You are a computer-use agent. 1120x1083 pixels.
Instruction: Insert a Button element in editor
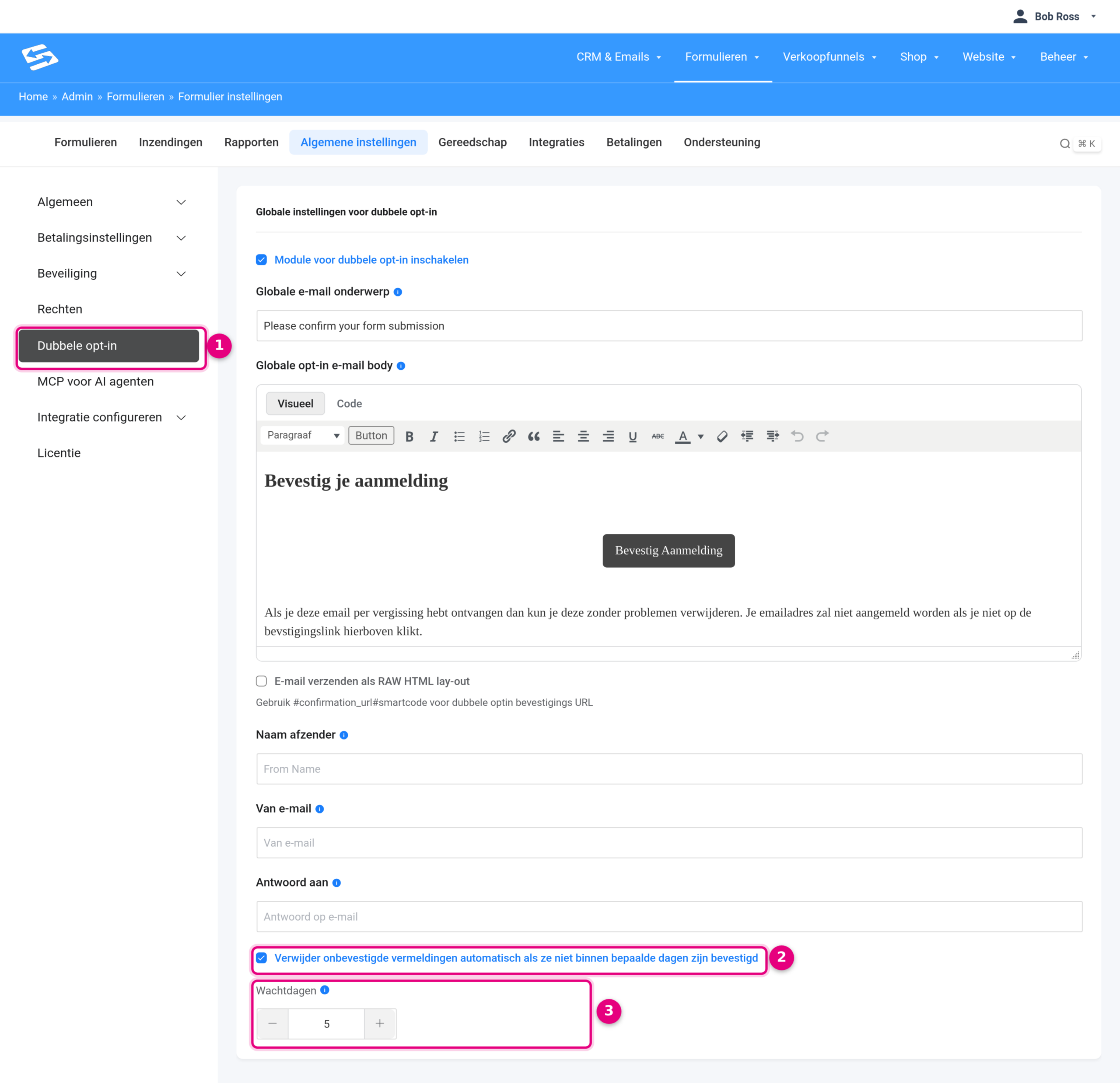point(371,435)
